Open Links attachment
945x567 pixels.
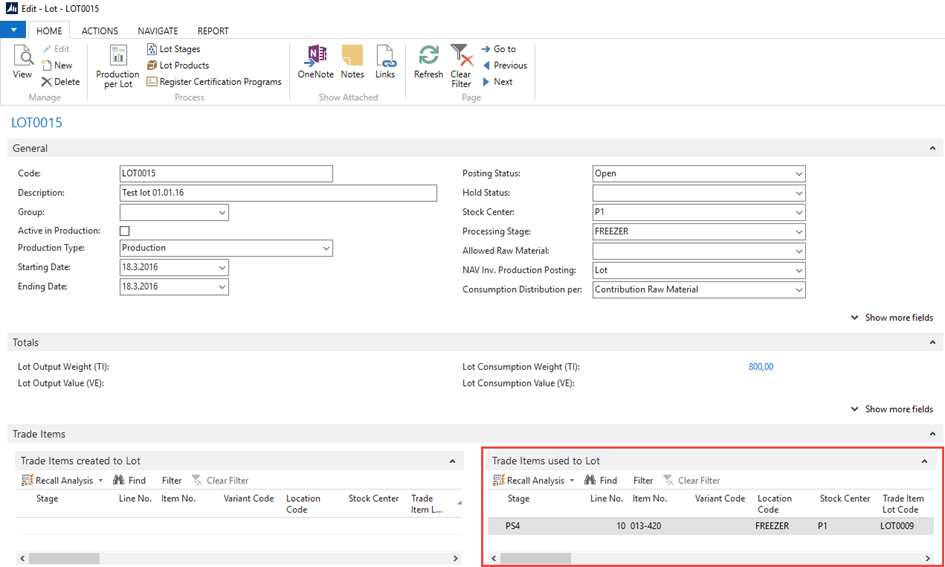click(x=385, y=62)
